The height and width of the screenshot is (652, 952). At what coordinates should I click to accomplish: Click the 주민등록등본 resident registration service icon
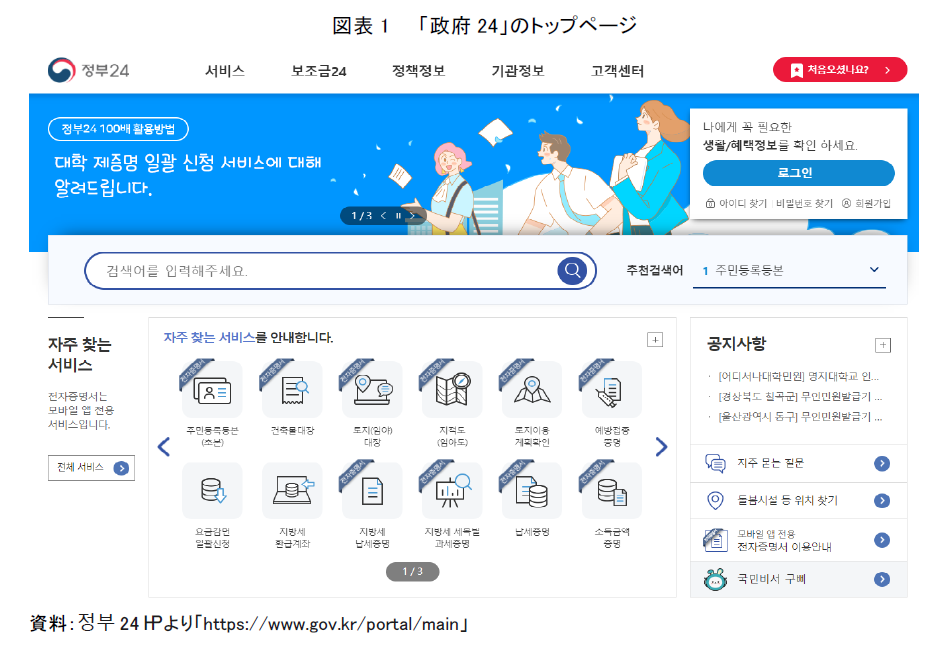pos(212,392)
